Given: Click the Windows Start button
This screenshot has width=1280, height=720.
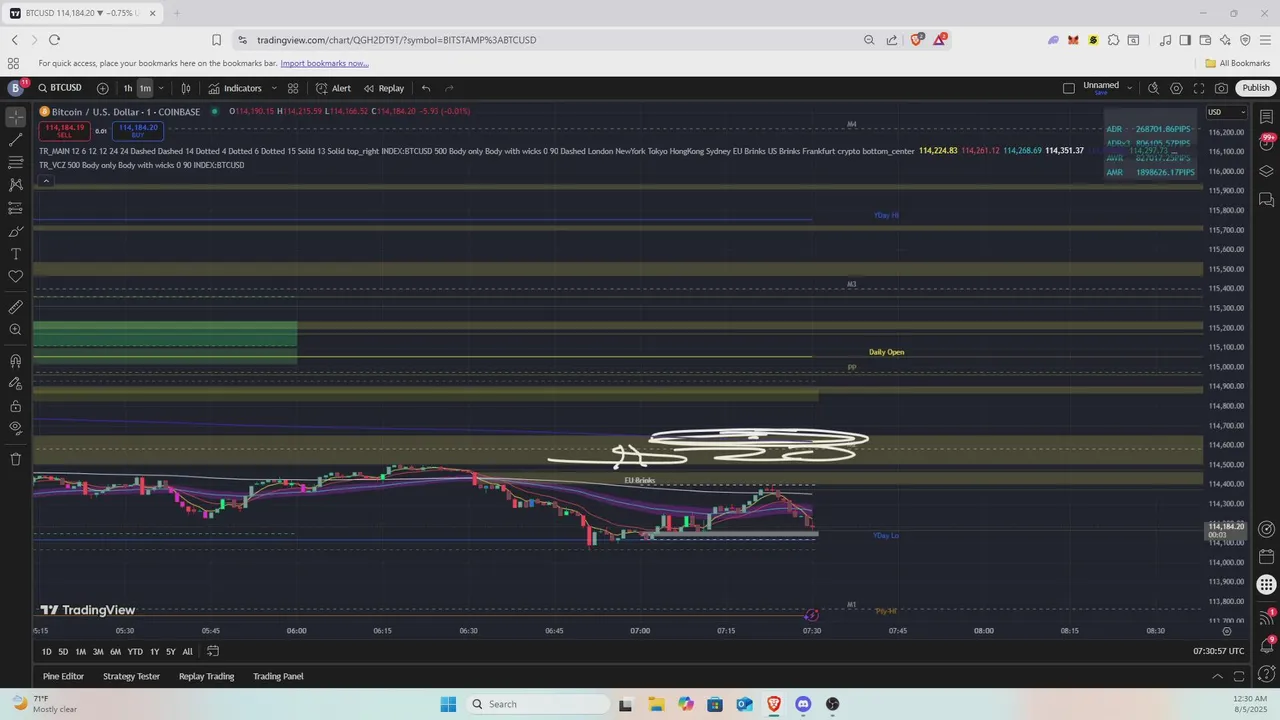Looking at the screenshot, I should tap(448, 704).
